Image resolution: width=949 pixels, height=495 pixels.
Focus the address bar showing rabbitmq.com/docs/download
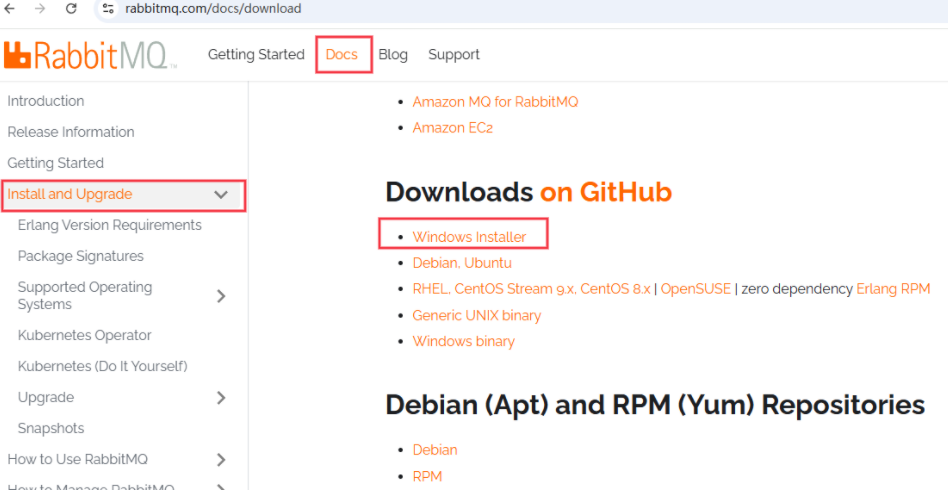click(213, 8)
